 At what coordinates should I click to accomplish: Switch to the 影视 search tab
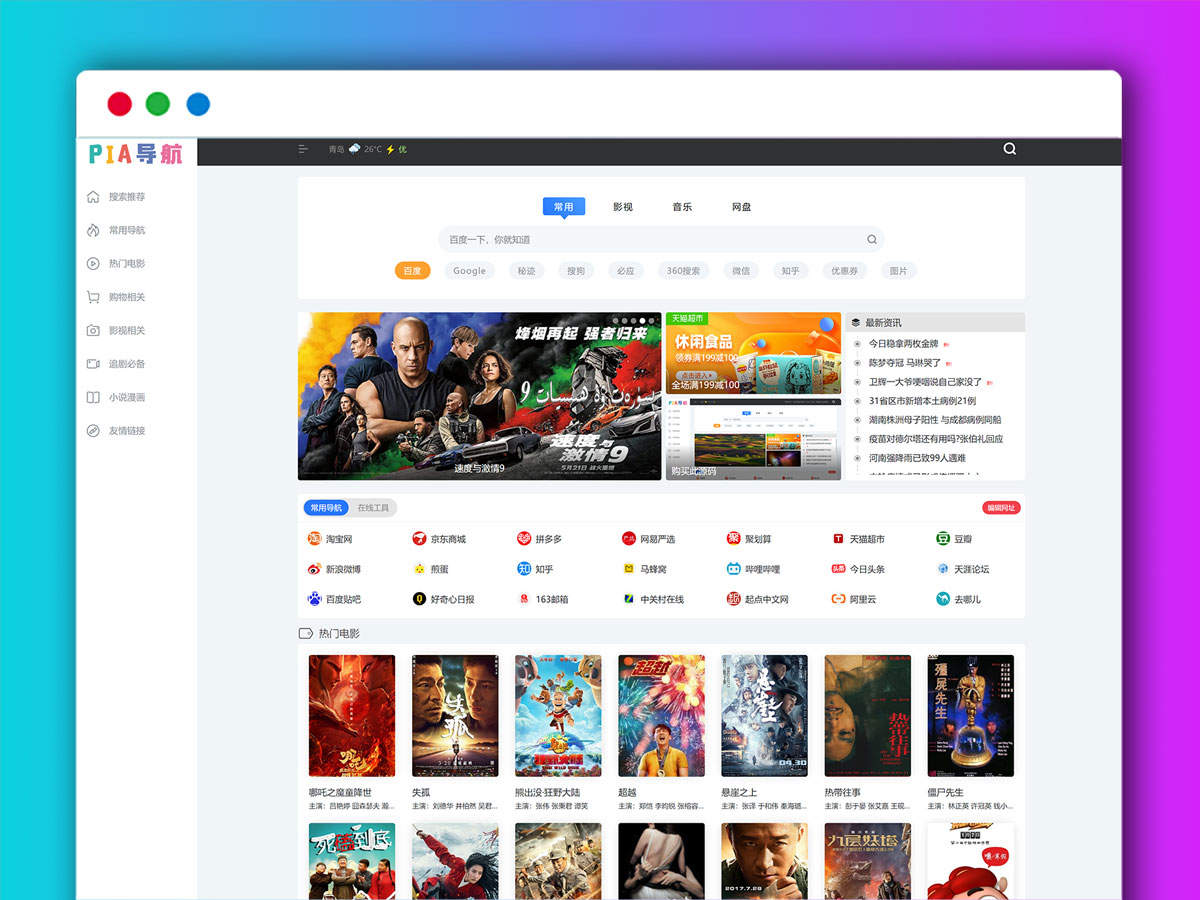click(x=622, y=207)
